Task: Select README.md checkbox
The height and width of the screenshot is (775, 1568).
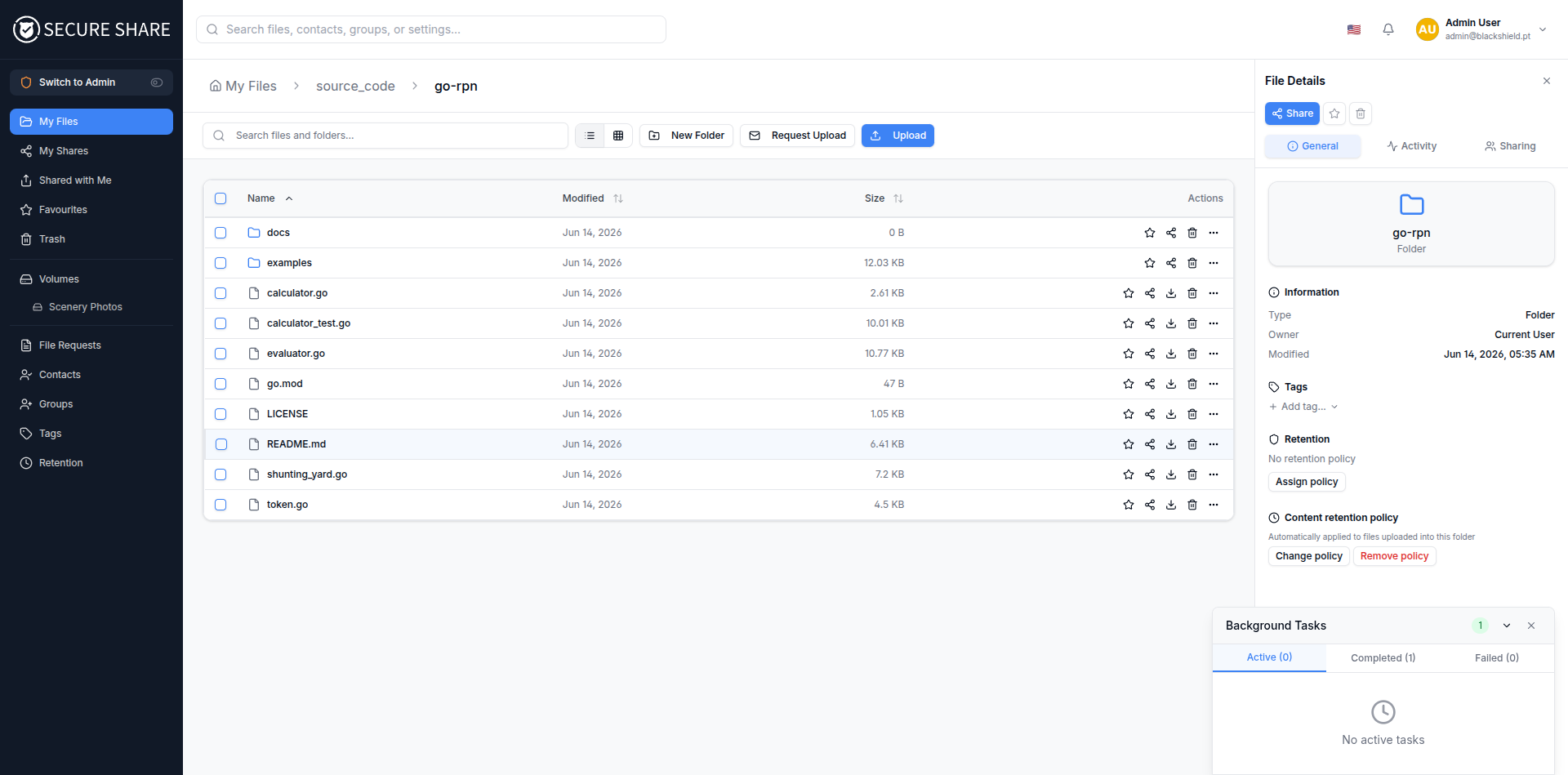Action: (x=220, y=444)
